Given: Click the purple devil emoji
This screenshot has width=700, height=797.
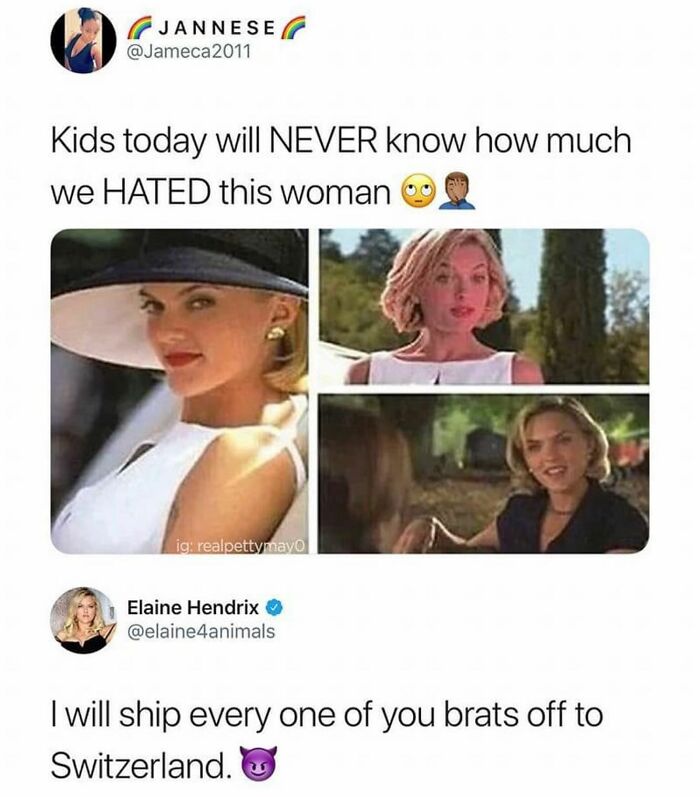Looking at the screenshot, I should pos(260,763).
